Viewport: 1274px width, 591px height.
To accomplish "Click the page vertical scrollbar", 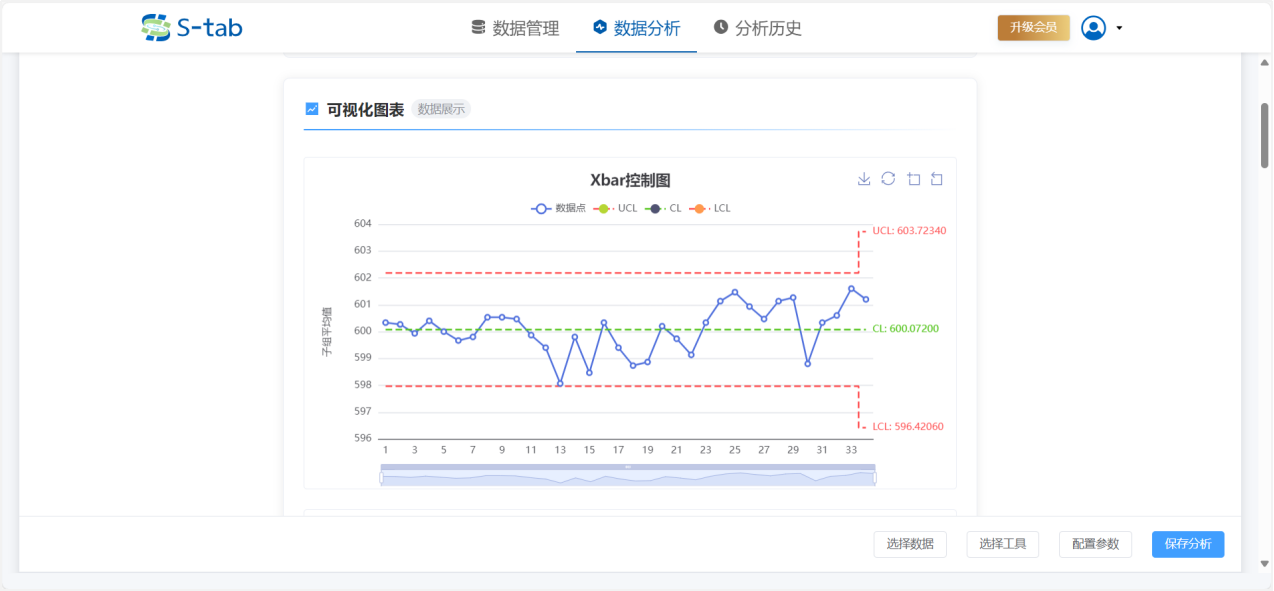I will (1264, 135).
